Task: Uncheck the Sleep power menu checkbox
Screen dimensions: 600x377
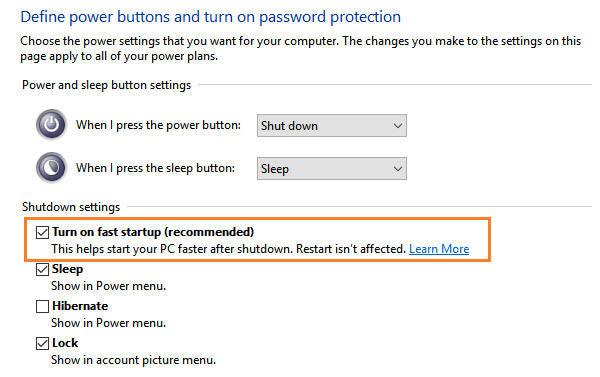Action: pos(42,269)
